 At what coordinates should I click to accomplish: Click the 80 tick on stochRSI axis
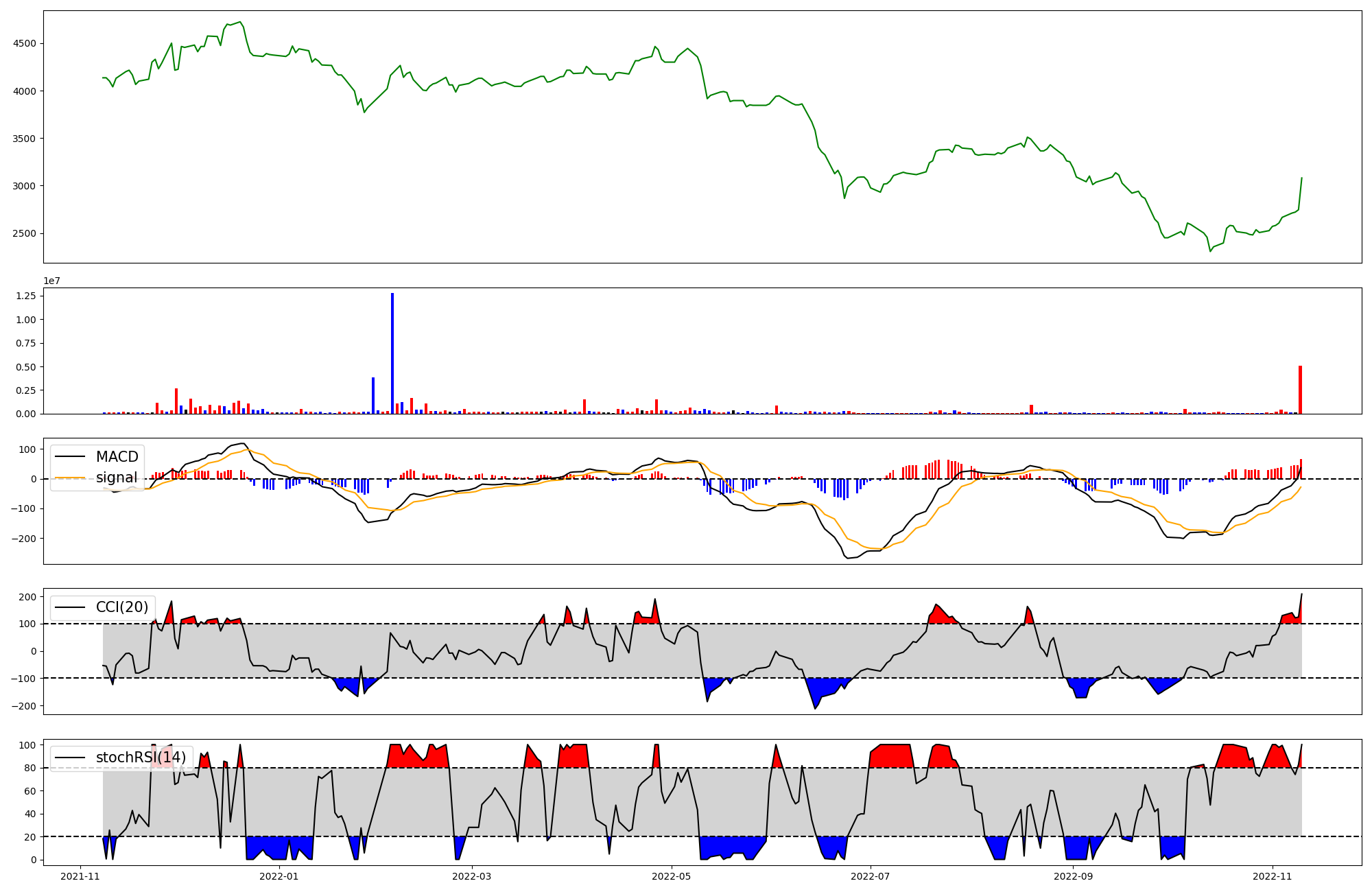click(x=29, y=768)
